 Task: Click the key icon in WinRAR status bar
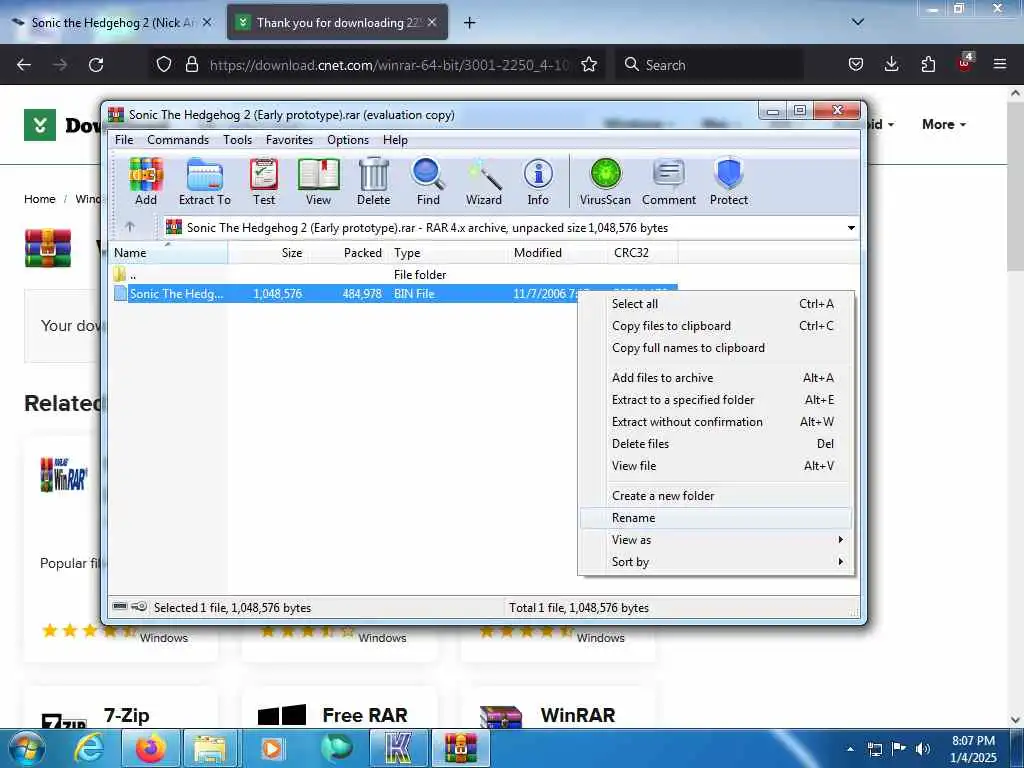click(x=139, y=607)
